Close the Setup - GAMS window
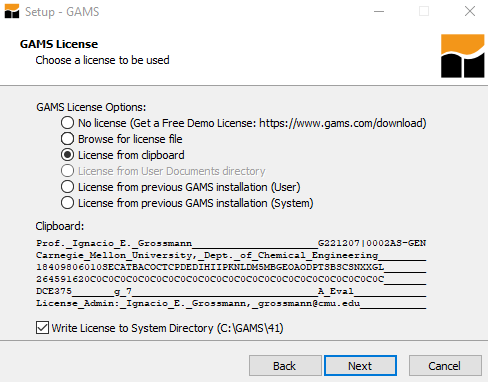 470,11
